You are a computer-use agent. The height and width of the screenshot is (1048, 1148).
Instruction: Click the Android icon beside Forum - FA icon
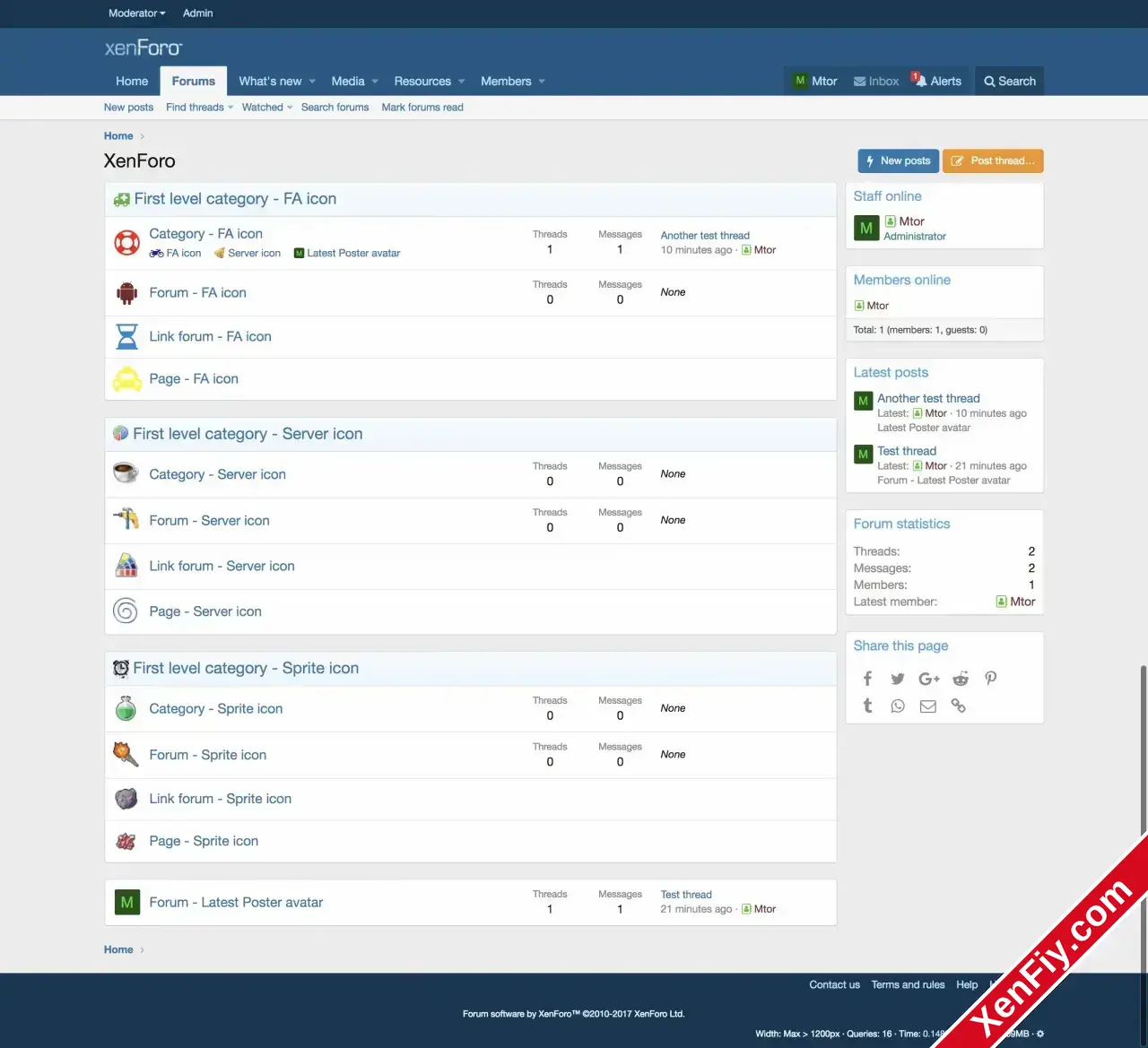click(126, 292)
